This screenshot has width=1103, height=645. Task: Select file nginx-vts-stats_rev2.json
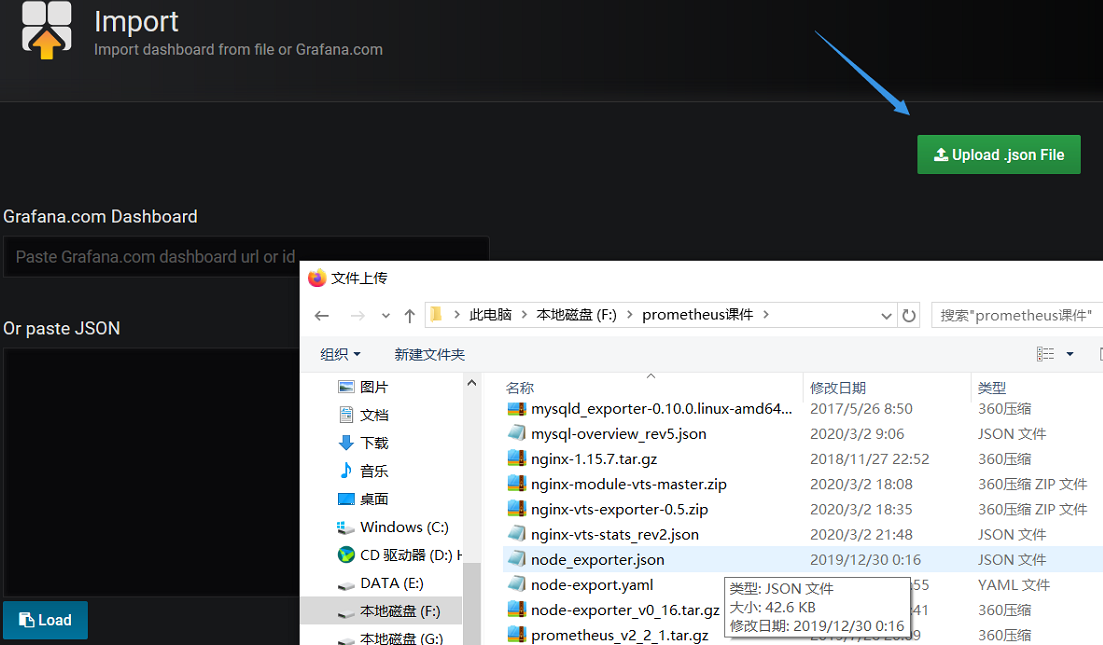pos(615,535)
